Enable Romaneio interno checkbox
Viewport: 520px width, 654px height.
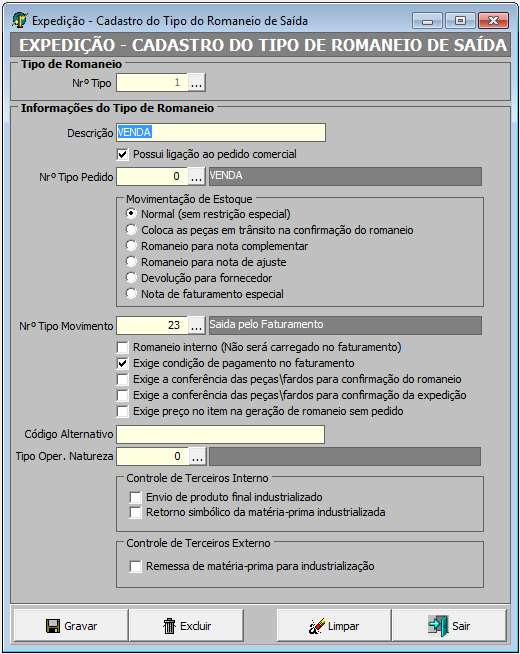tap(122, 347)
